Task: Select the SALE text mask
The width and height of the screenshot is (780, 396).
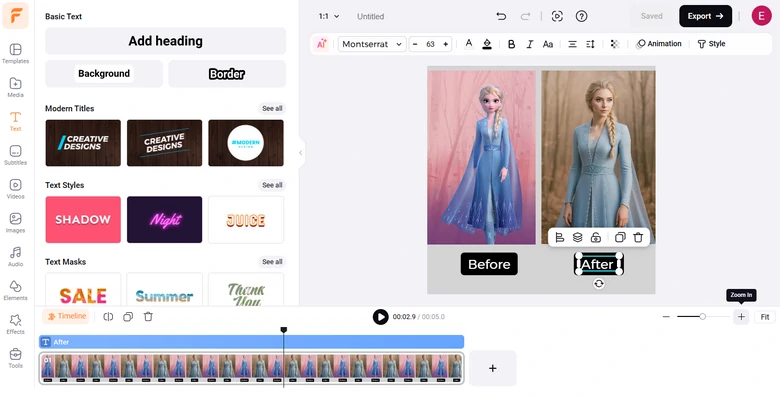Action: tap(83, 290)
